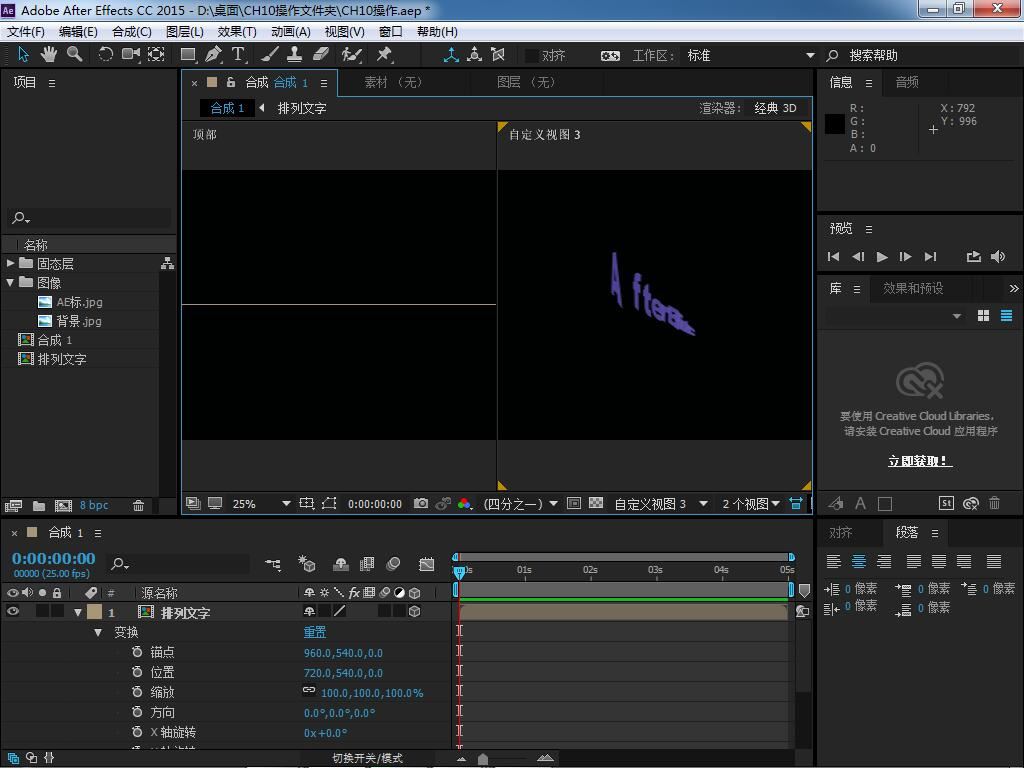Toggle stopwatch for 缩放 property

click(x=136, y=692)
